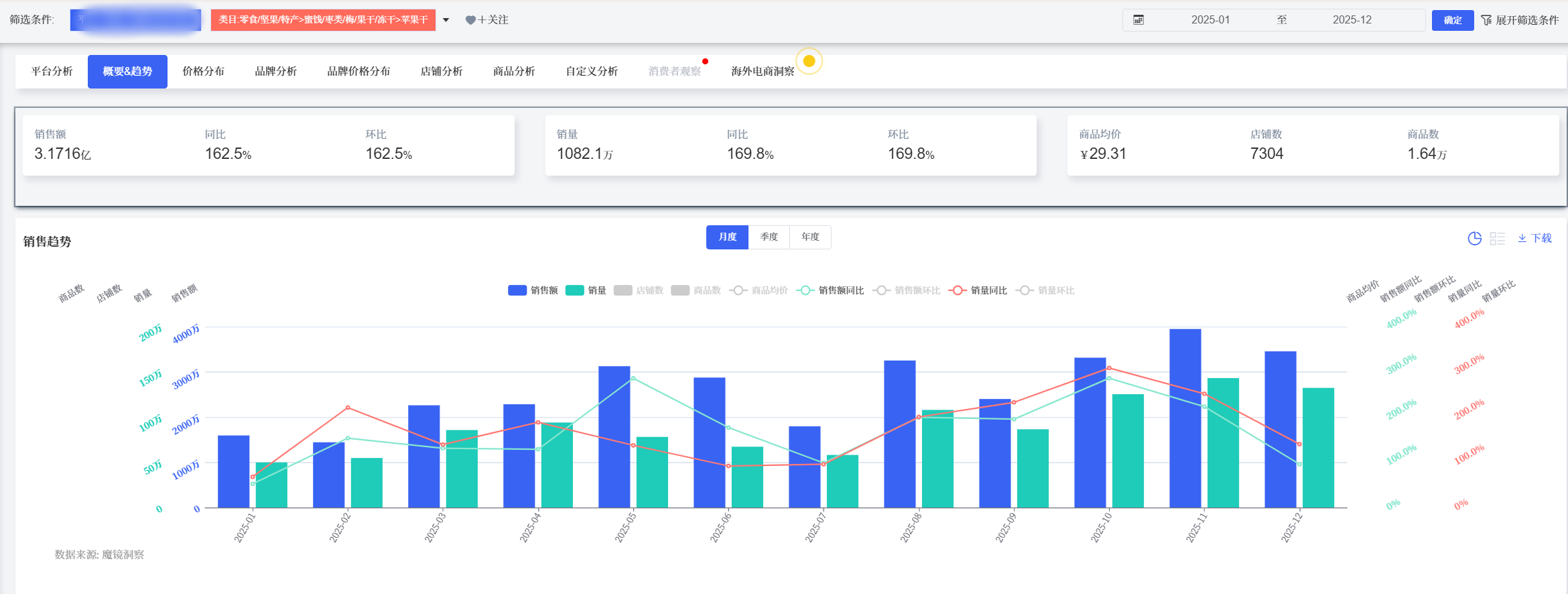Image resolution: width=1568 pixels, height=594 pixels.
Task: Switch to list table view icon
Action: [1497, 238]
